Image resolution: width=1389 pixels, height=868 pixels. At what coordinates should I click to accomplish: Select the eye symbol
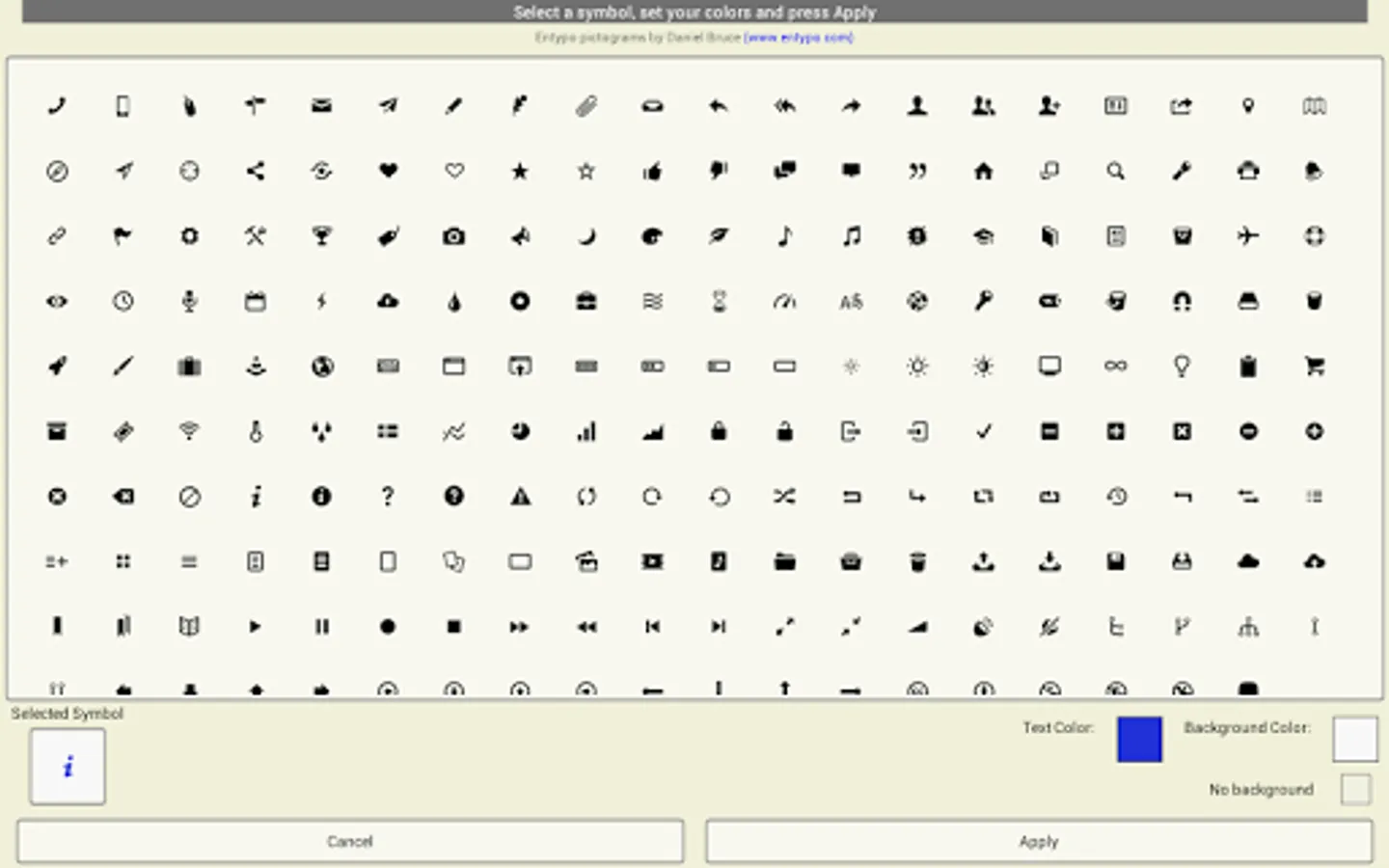(57, 302)
